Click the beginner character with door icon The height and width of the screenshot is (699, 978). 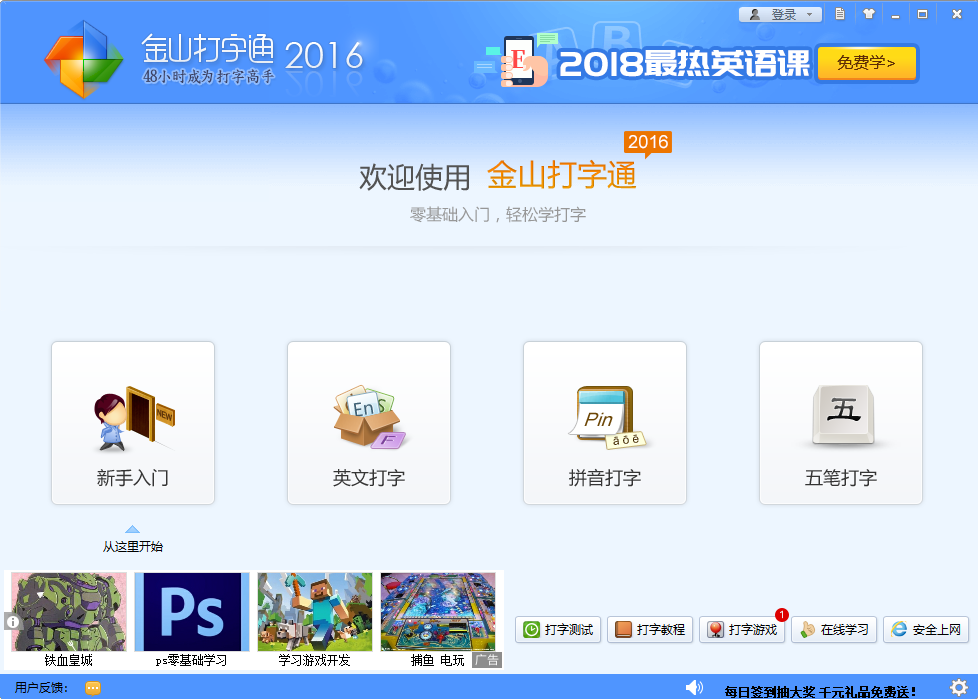(134, 418)
